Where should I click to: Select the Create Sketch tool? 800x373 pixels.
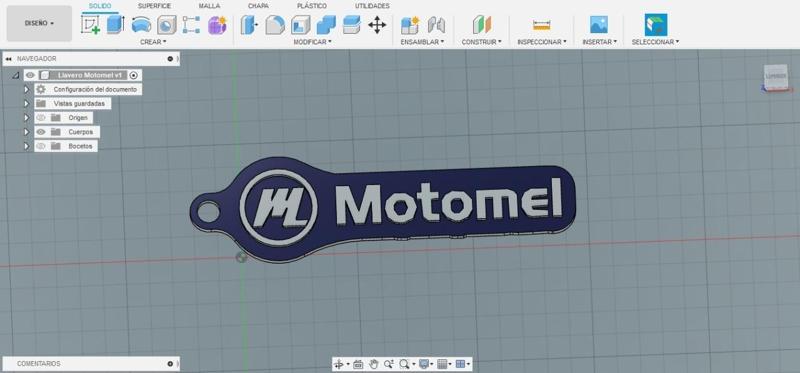pos(90,24)
